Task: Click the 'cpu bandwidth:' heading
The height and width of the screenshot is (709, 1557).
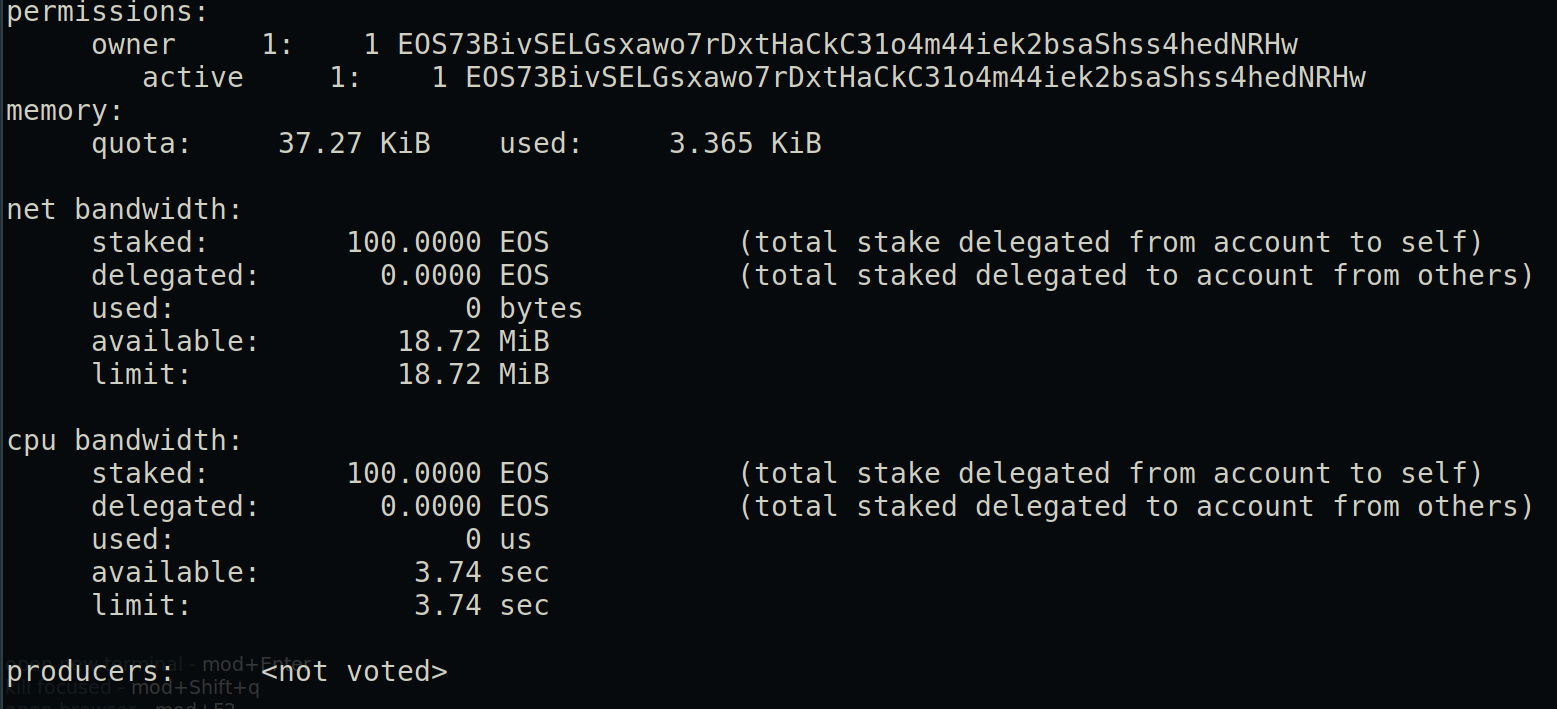Action: pos(125,441)
